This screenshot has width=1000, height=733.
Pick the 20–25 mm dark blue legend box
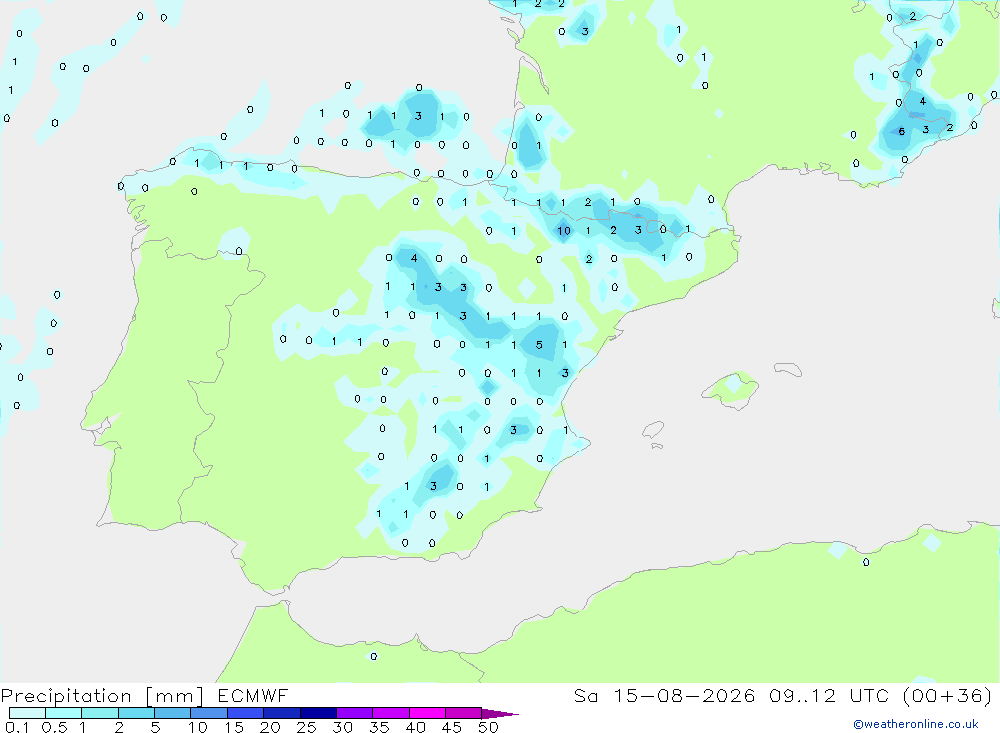click(x=282, y=713)
